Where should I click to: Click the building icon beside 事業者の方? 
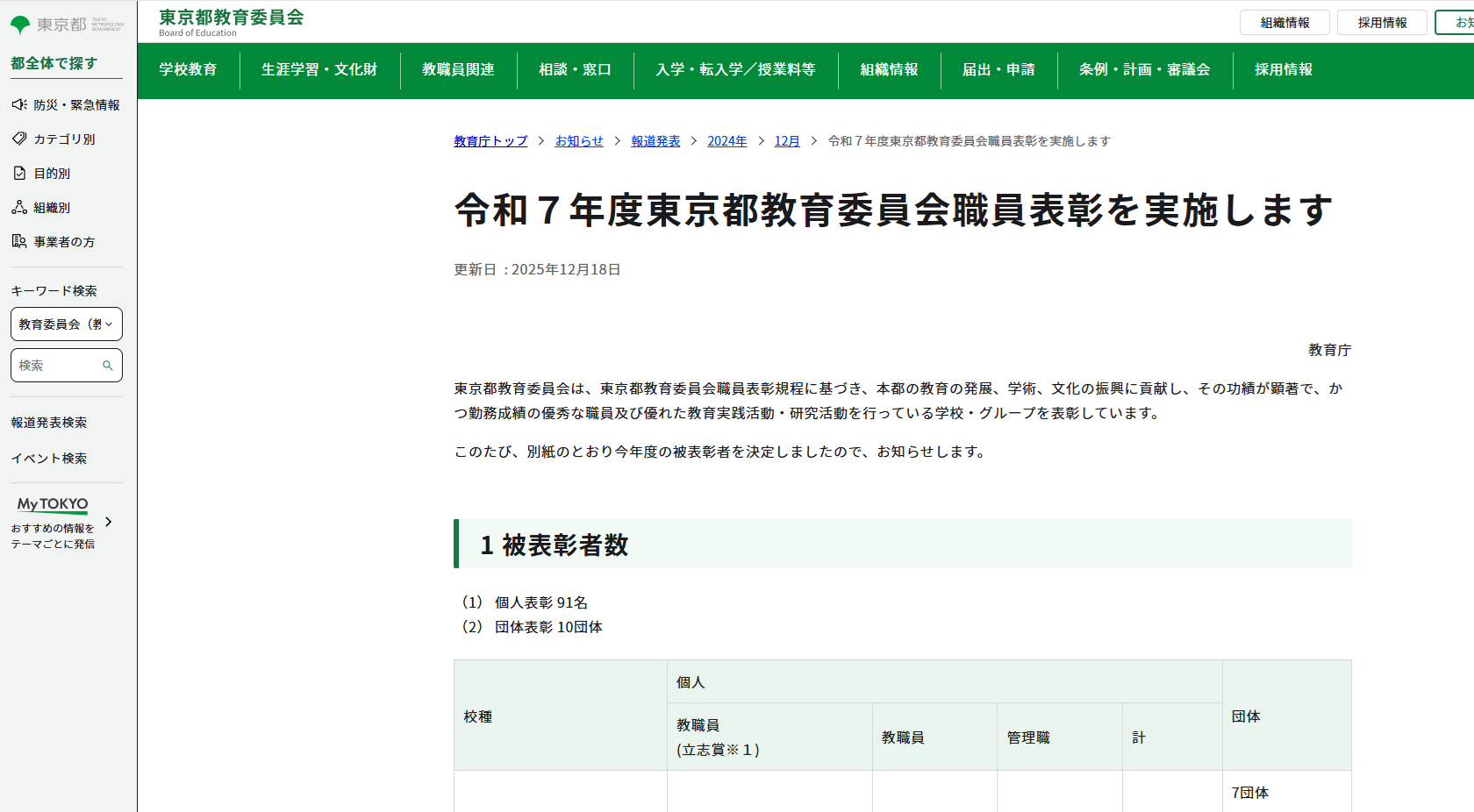pyautogui.click(x=19, y=241)
